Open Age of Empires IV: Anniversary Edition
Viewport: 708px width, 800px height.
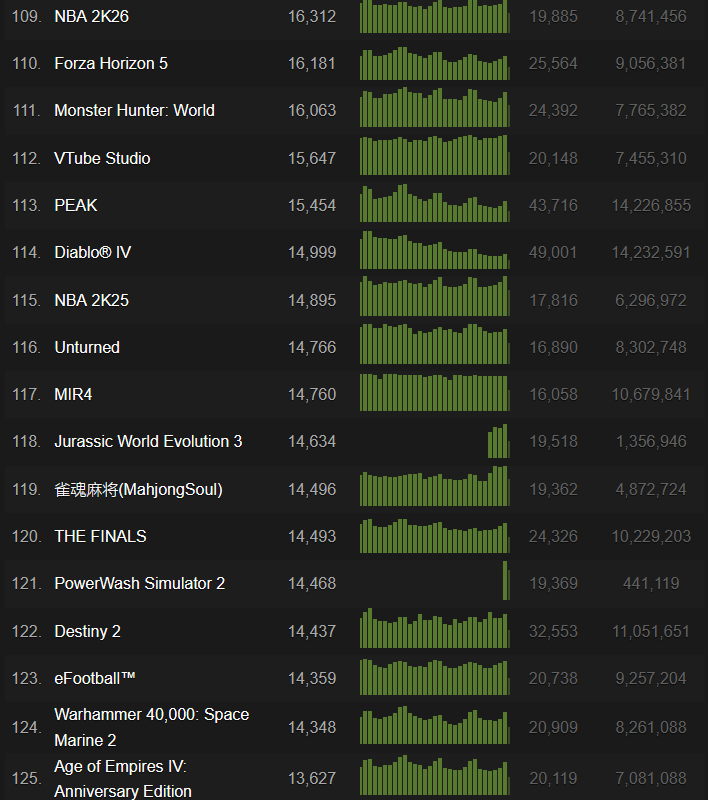tap(123, 778)
